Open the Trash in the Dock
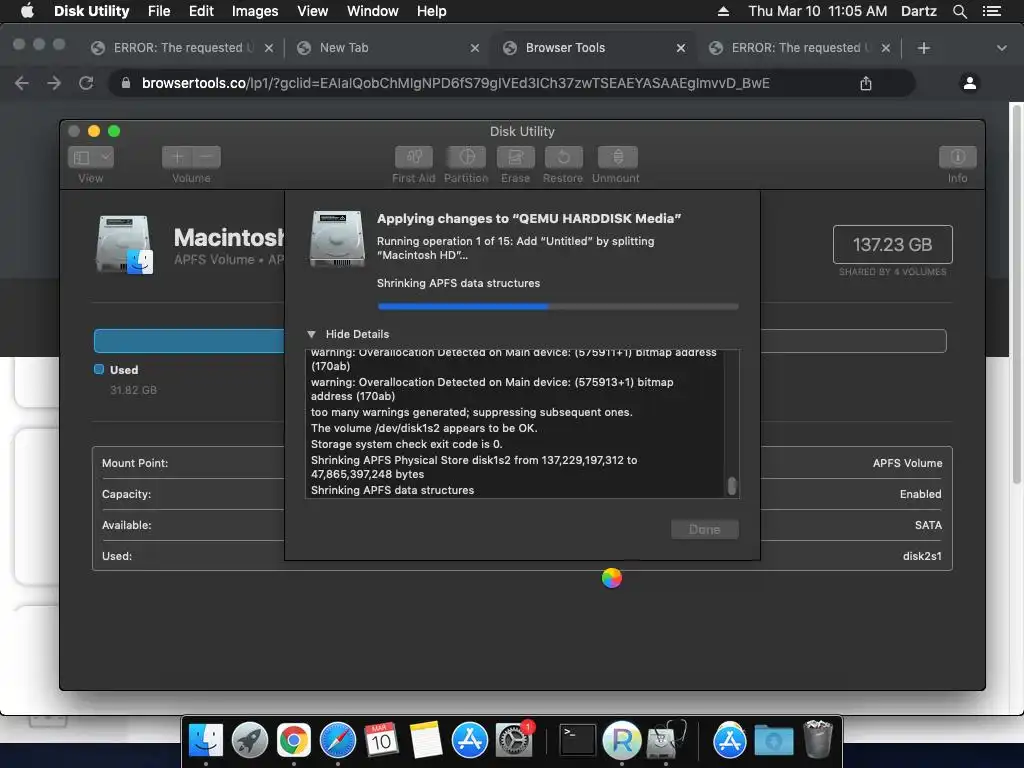1024x768 pixels. pos(818,741)
